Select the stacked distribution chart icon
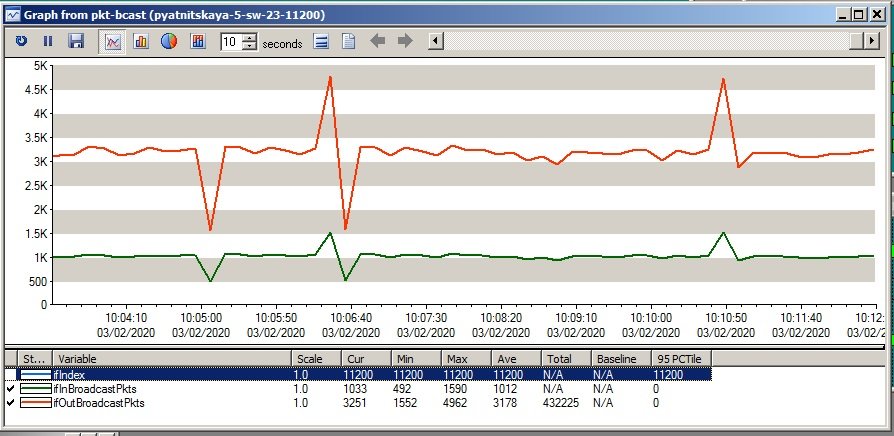 point(198,41)
